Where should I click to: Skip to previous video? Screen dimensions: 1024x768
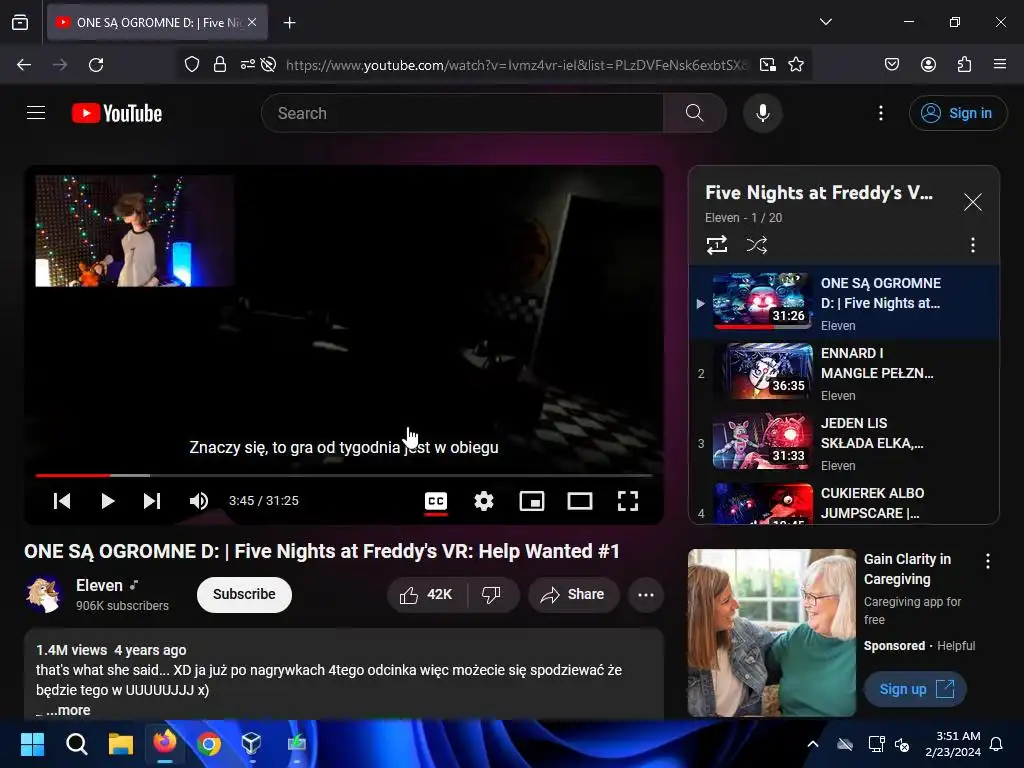coord(62,501)
